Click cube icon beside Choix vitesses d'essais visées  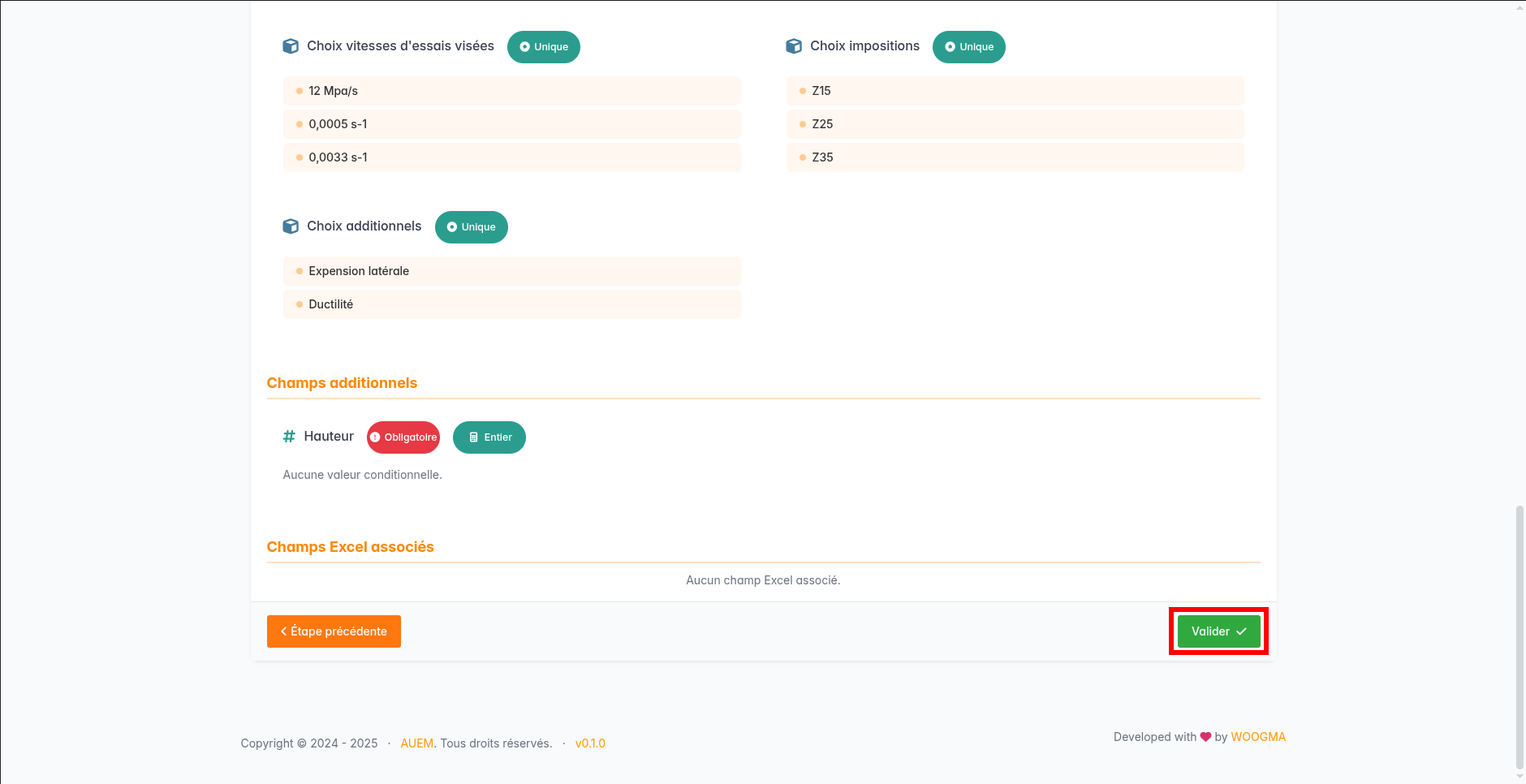click(290, 46)
